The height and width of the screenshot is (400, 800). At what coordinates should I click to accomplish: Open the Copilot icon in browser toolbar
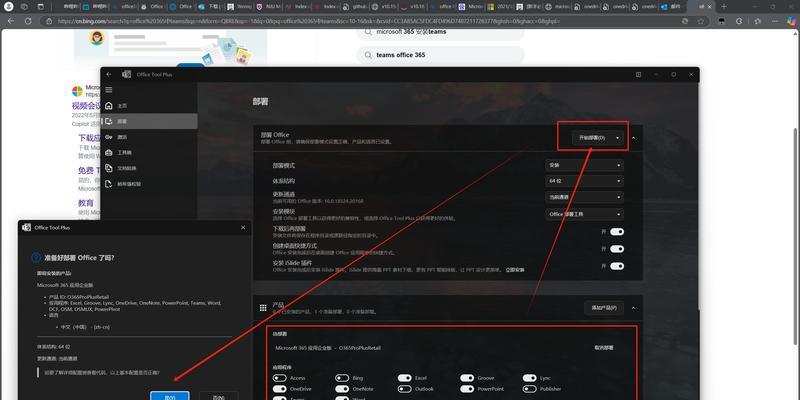coord(790,21)
